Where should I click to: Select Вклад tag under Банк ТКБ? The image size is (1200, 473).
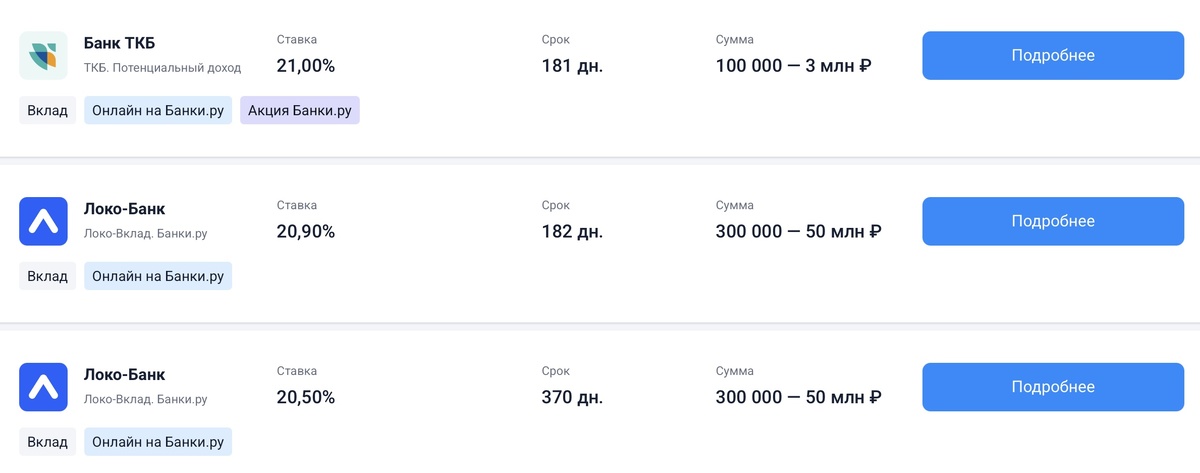[x=48, y=110]
